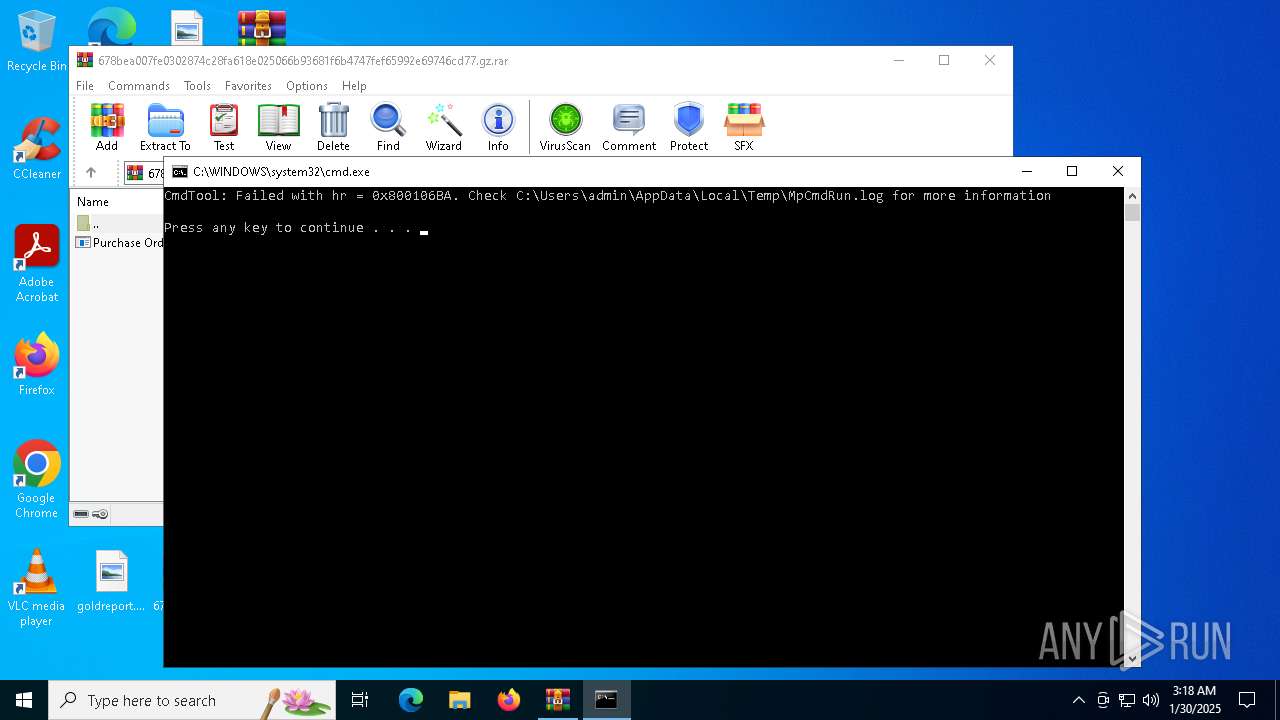The image size is (1280, 720).
Task: Click the network icon in system tray
Action: pos(1127,700)
